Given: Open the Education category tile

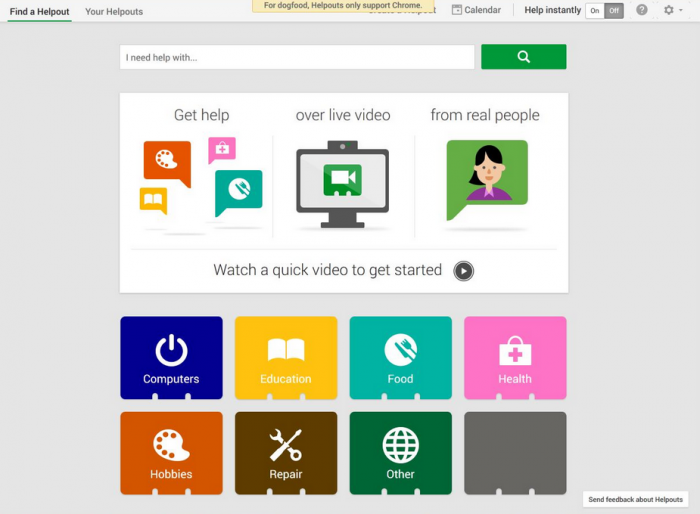Looking at the screenshot, I should (x=286, y=358).
